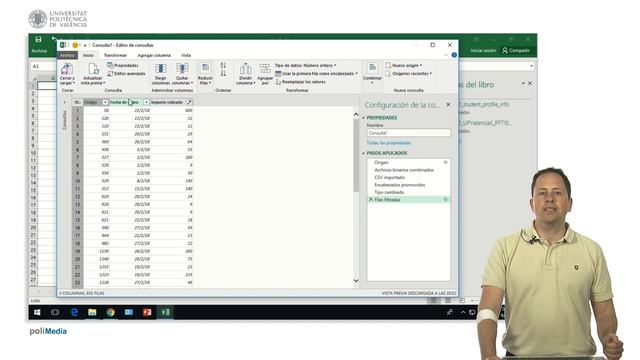Viewport: 640px width, 360px height.
Task: Click the Agrupar por icon
Action: click(265, 69)
